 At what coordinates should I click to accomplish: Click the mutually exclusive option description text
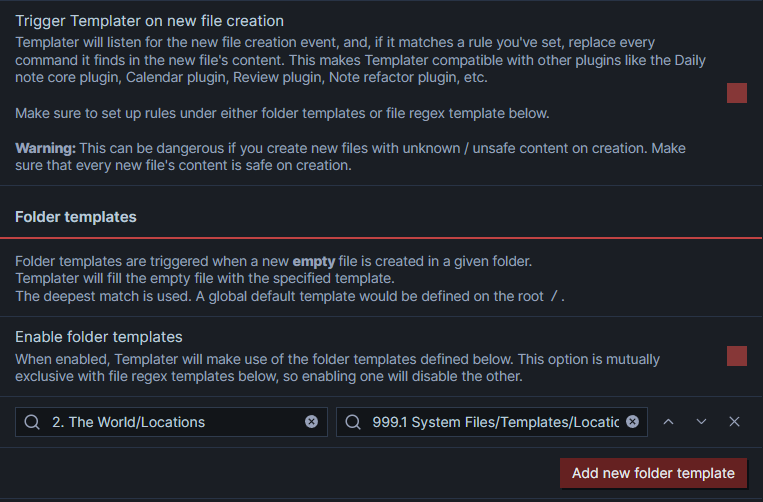[x=337, y=368]
